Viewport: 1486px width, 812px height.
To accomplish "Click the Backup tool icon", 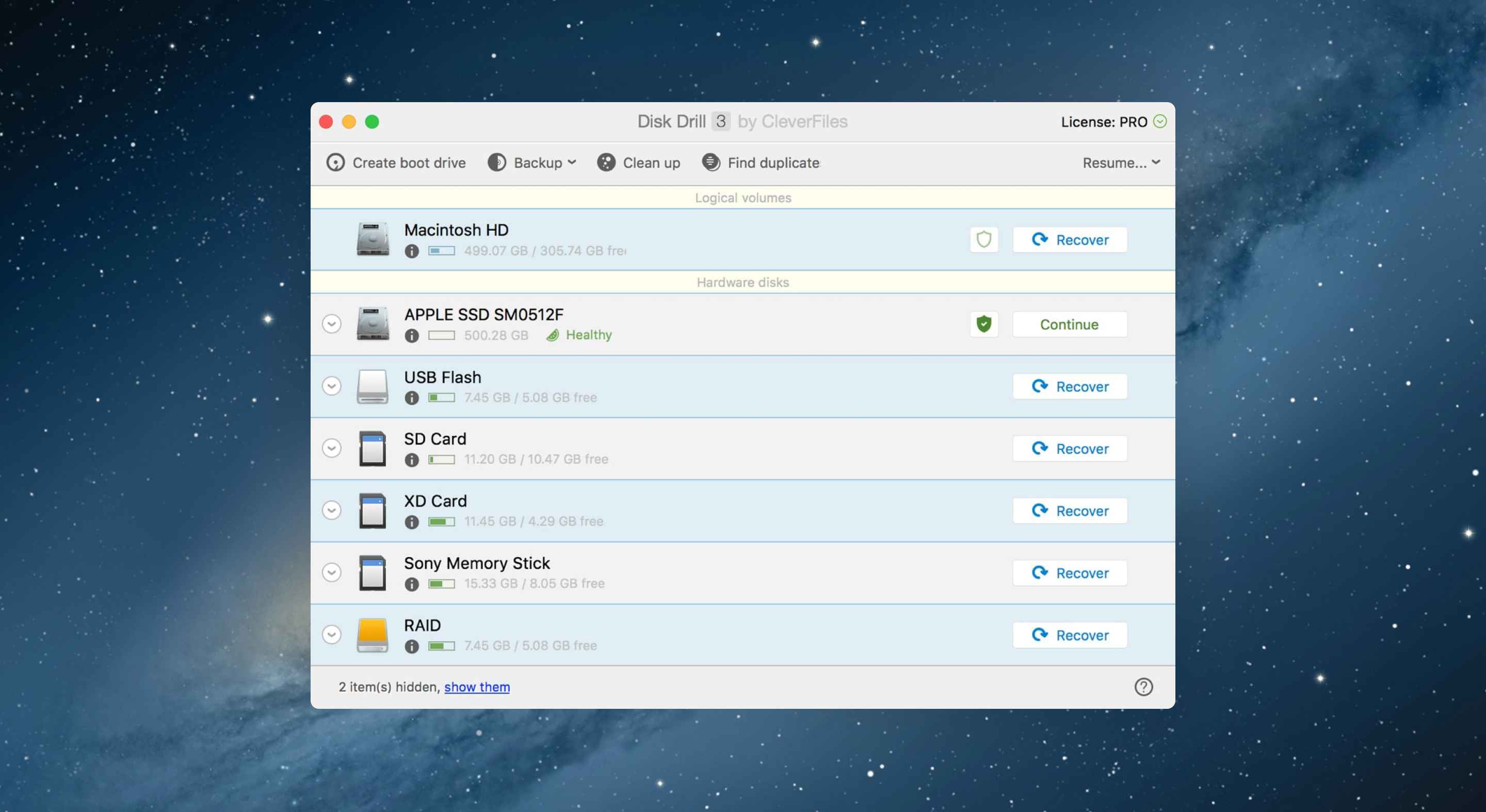I will 496,162.
